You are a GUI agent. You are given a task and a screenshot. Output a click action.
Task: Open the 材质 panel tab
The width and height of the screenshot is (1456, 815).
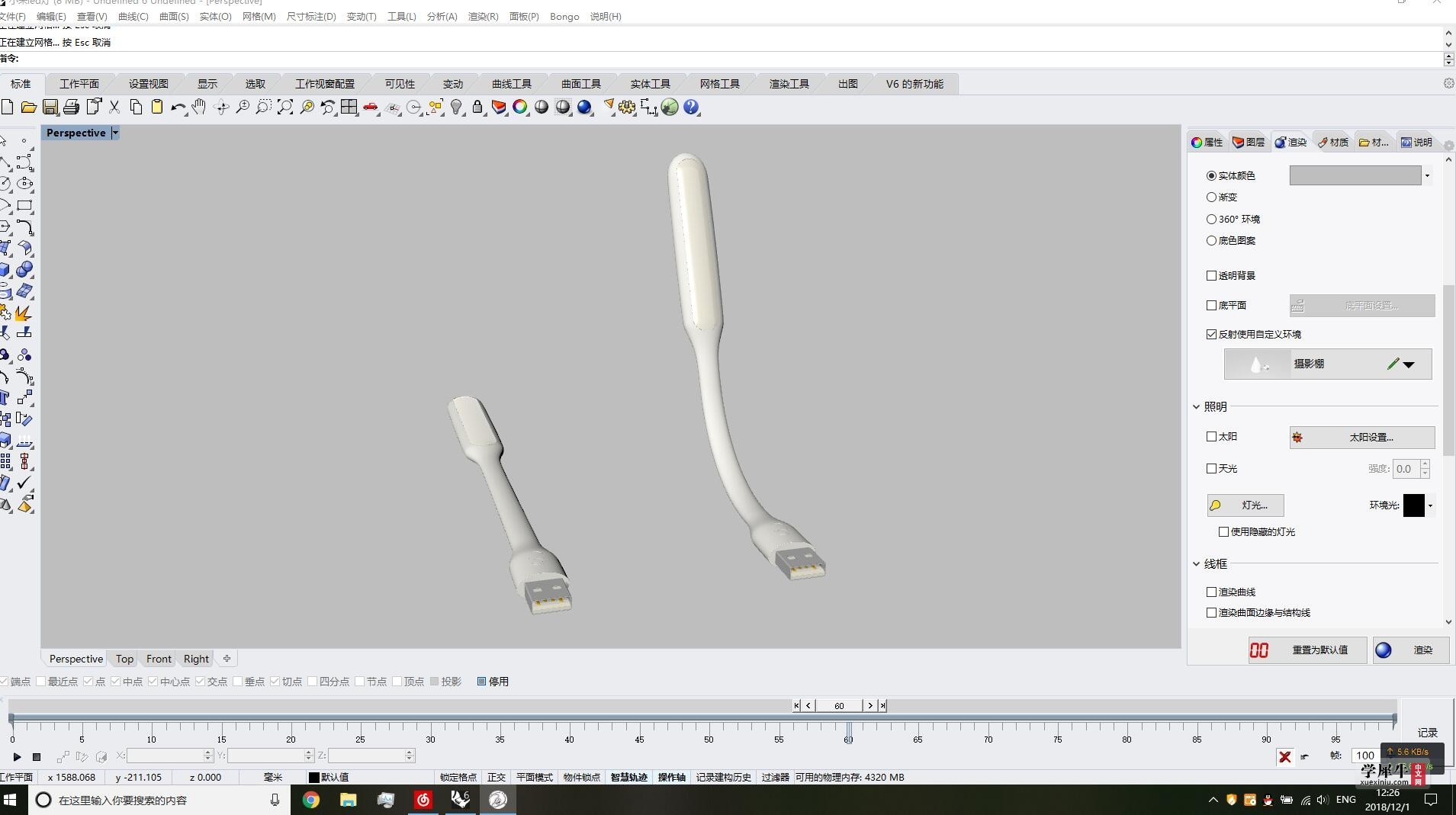tap(1333, 142)
